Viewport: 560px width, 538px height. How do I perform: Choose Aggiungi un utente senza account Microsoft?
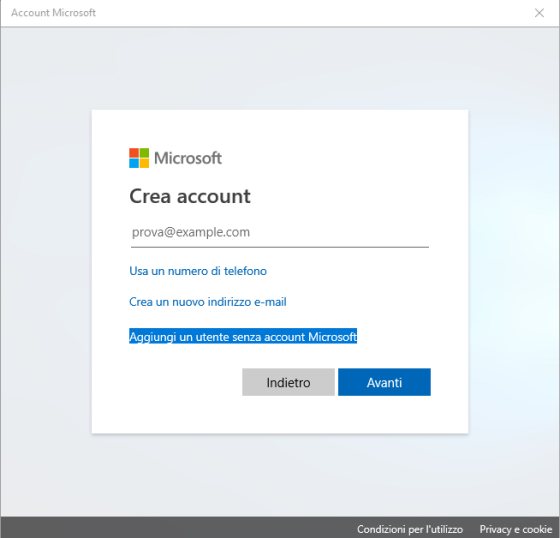pyautogui.click(x=243, y=337)
